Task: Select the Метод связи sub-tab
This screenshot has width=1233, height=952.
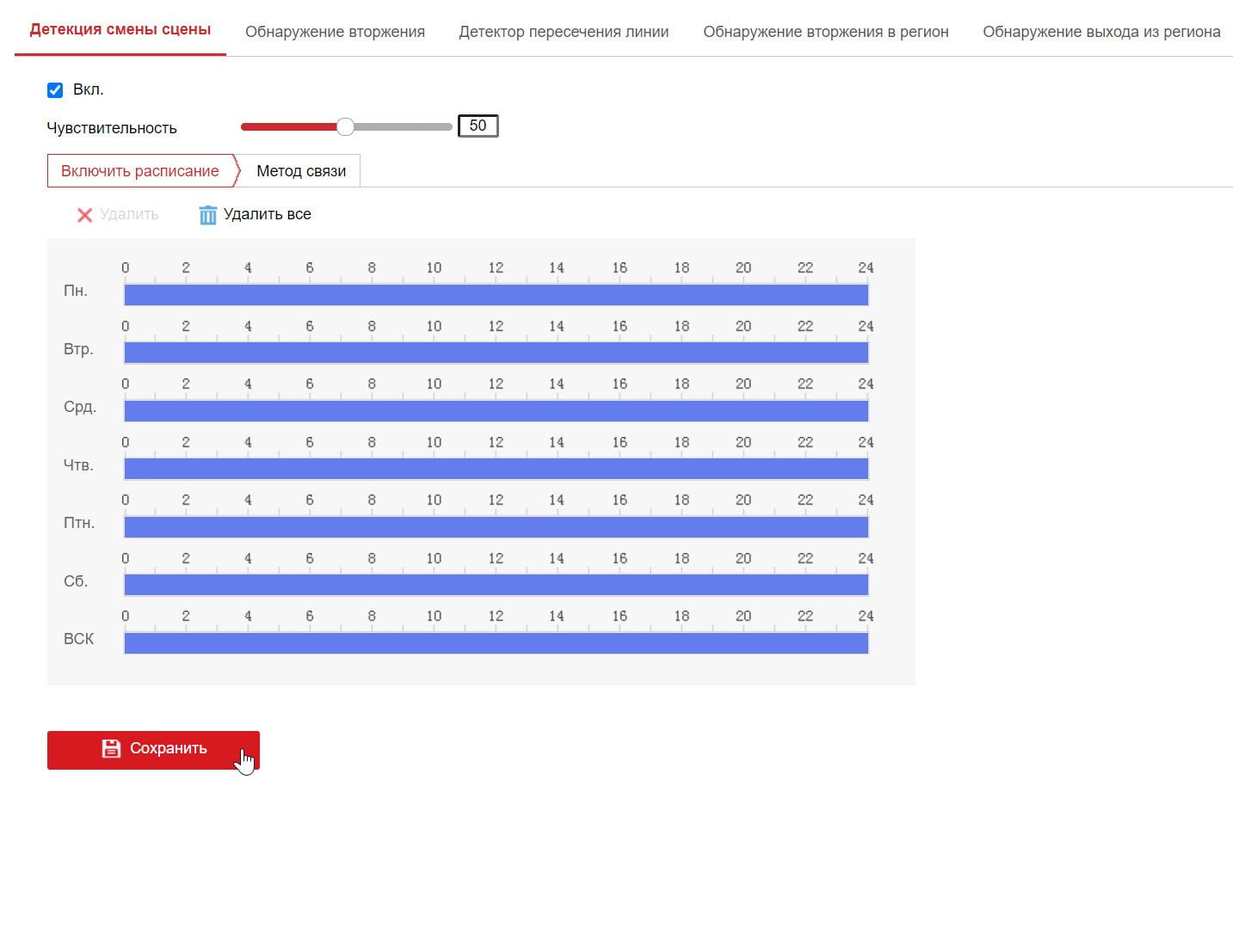Action: pyautogui.click(x=301, y=171)
